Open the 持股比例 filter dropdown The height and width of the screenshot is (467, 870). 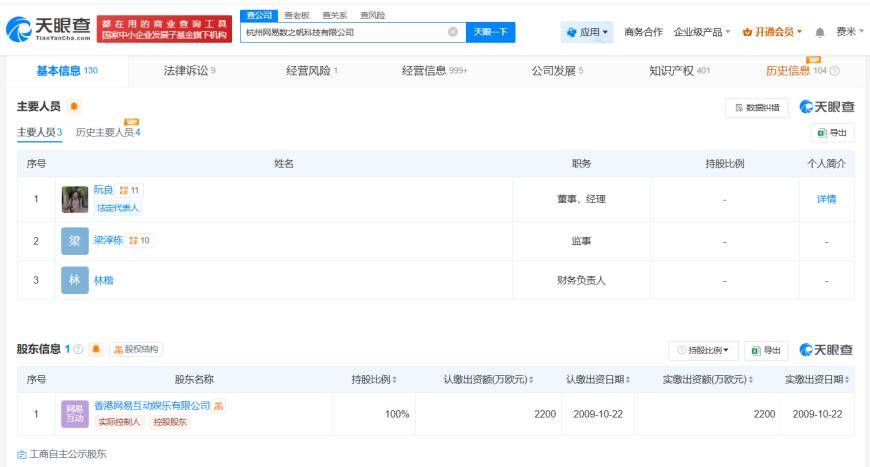704,350
